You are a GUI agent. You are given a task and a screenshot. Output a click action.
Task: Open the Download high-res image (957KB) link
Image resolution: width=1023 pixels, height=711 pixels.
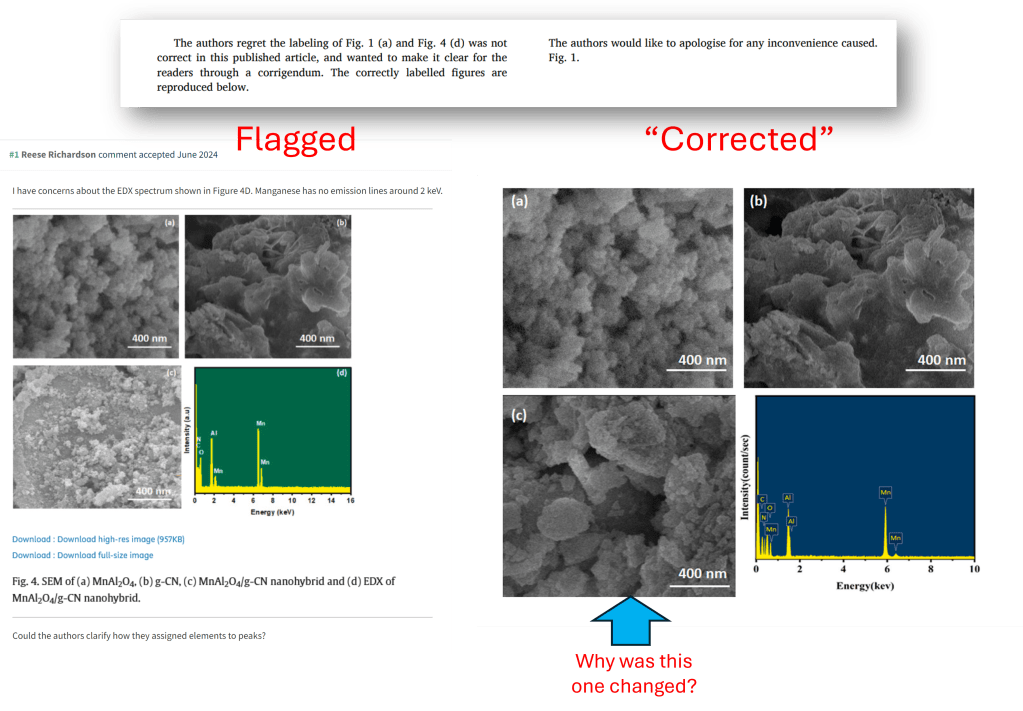click(x=98, y=539)
